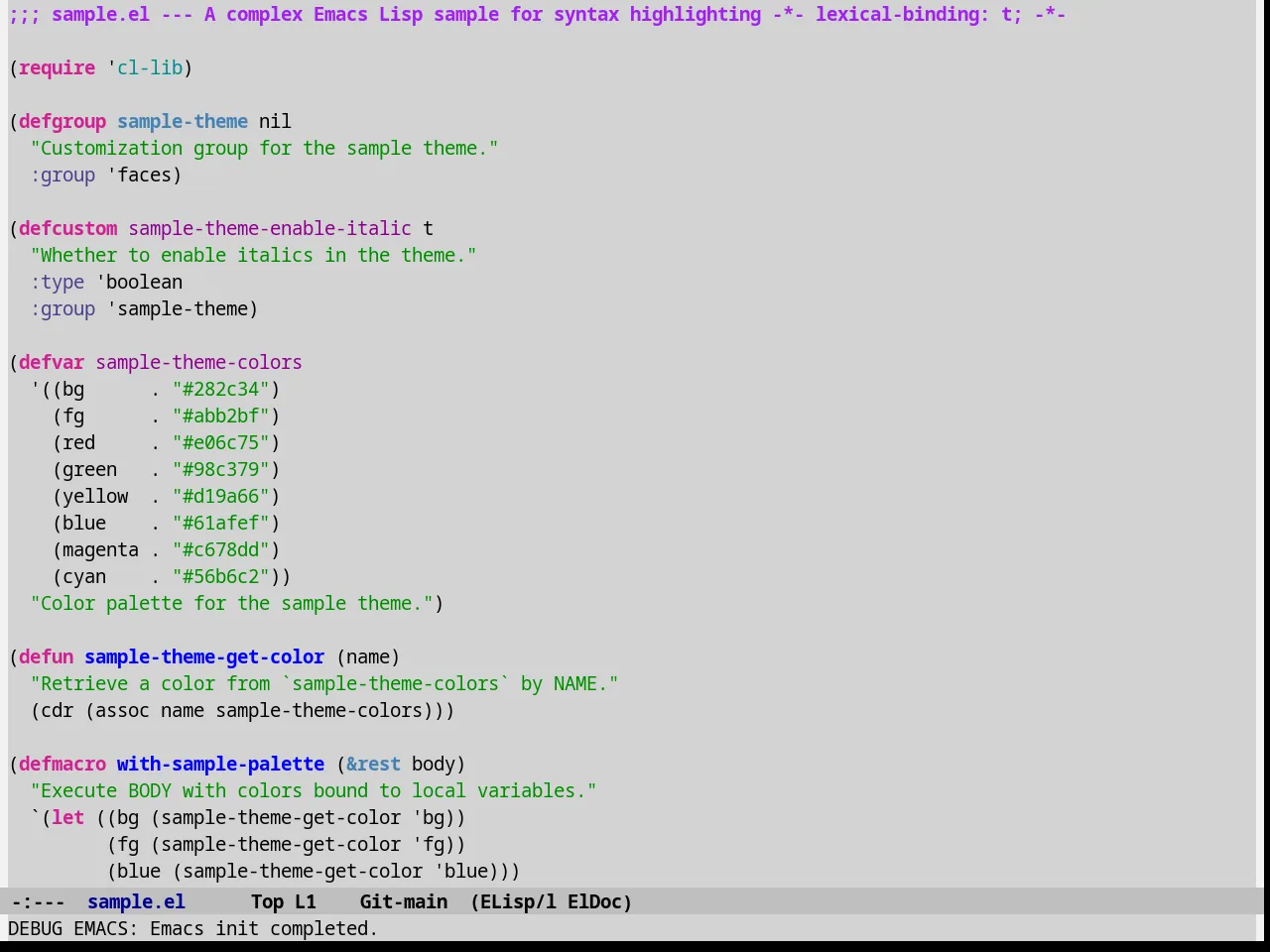Click the L1 line number indicator
The height and width of the screenshot is (952, 1270).
306,901
